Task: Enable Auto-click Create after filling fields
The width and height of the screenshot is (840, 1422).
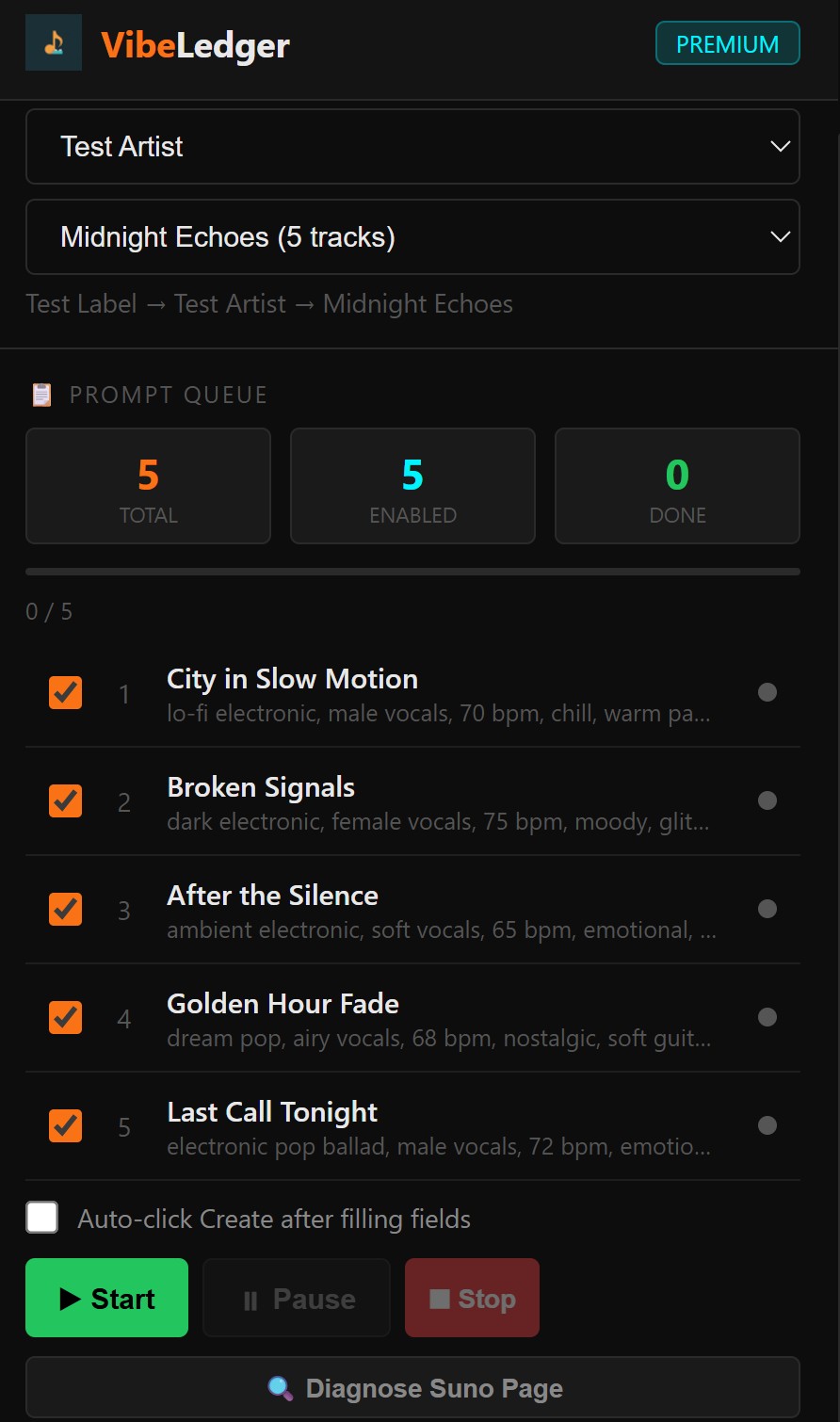Action: [x=41, y=1217]
